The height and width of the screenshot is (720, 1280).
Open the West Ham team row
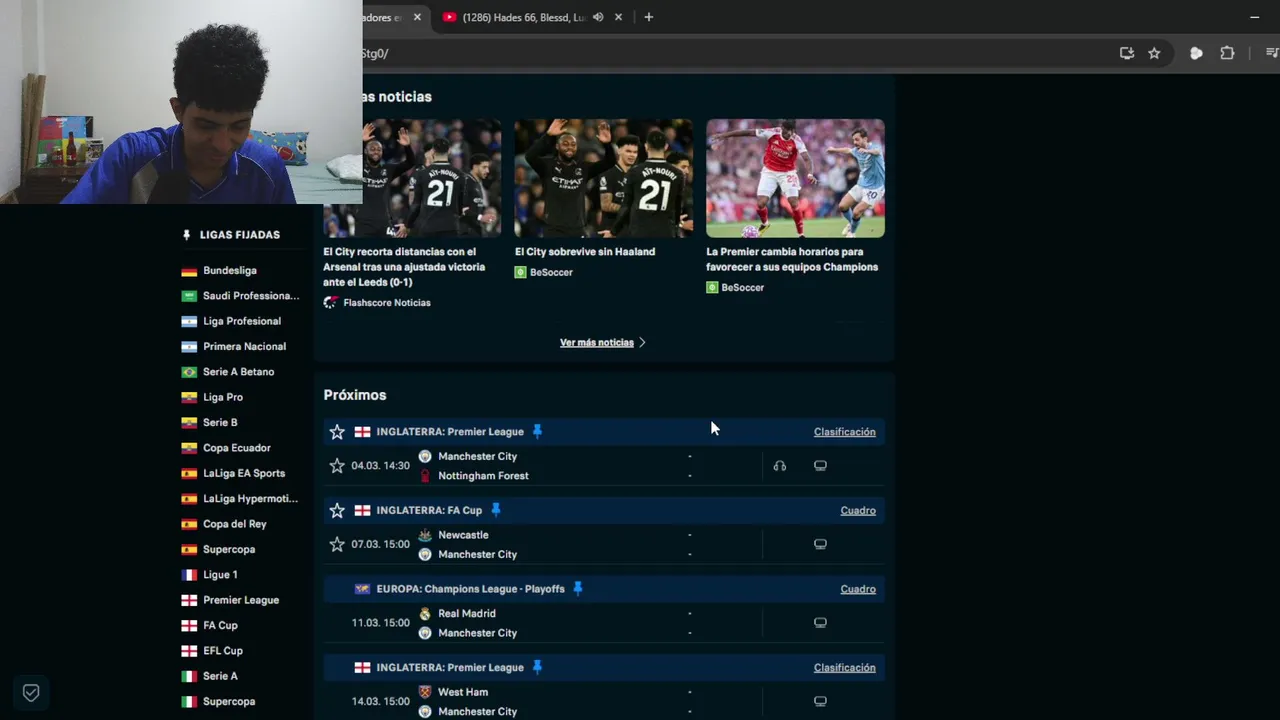(x=463, y=692)
